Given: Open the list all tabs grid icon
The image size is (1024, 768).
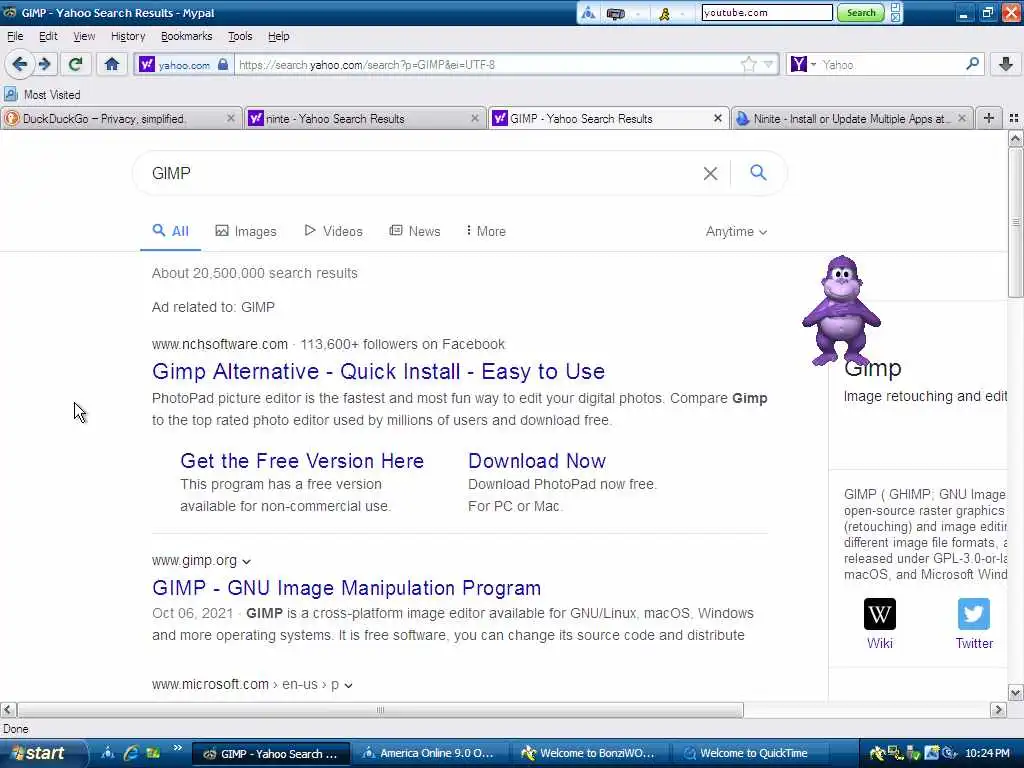Looking at the screenshot, I should click(x=1014, y=118).
